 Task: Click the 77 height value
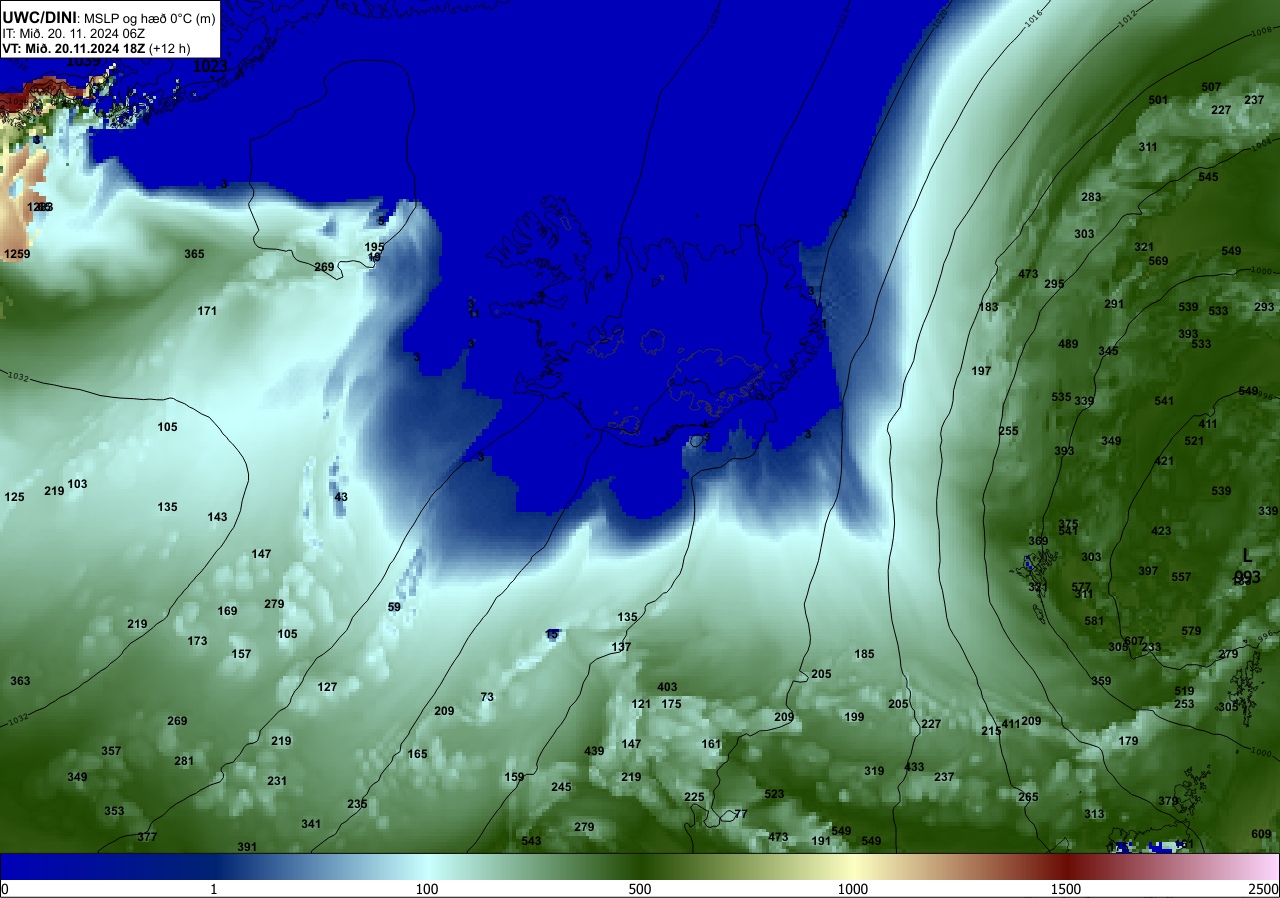tap(740, 814)
